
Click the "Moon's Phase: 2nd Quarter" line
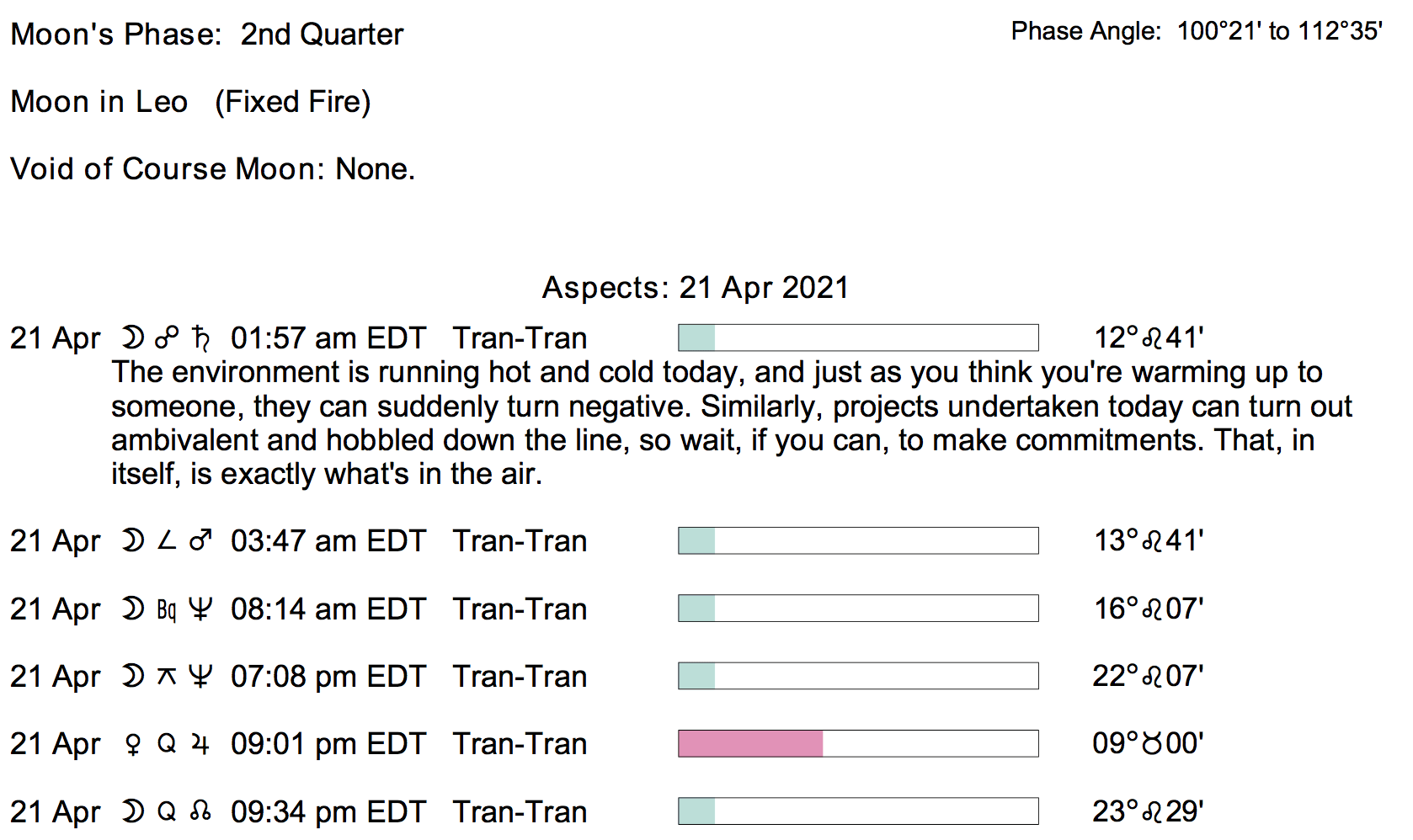click(207, 35)
